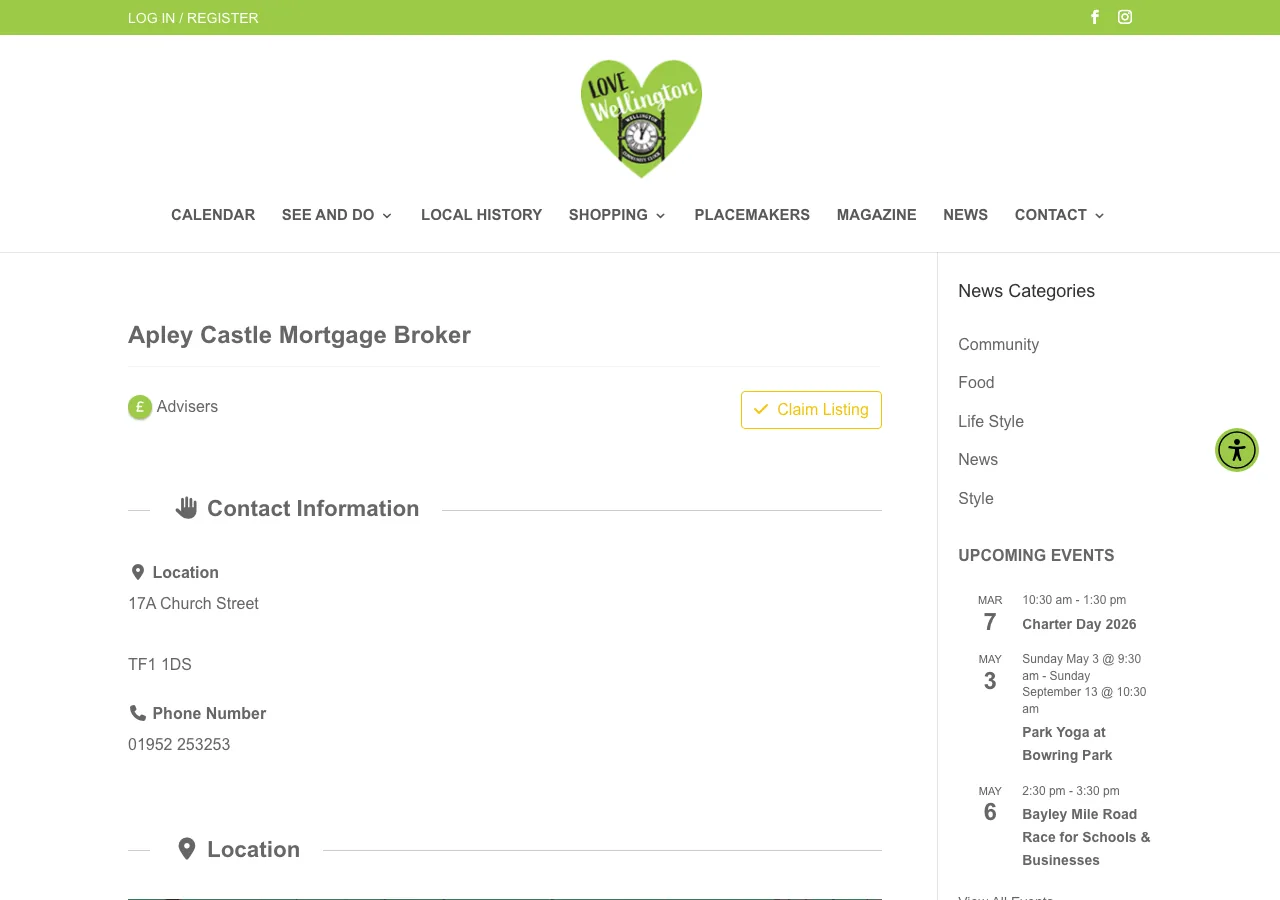This screenshot has width=1280, height=900.
Task: Click the Love Wellington heart logo
Action: (640, 118)
